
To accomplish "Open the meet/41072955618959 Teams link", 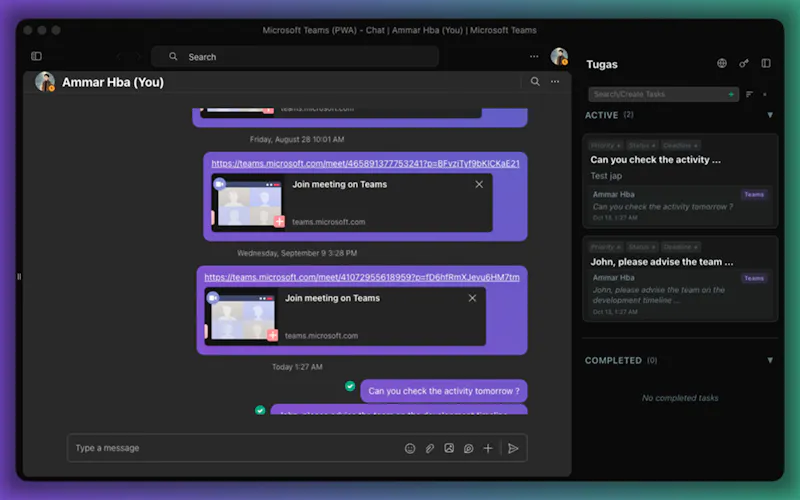I will pyautogui.click(x=362, y=277).
